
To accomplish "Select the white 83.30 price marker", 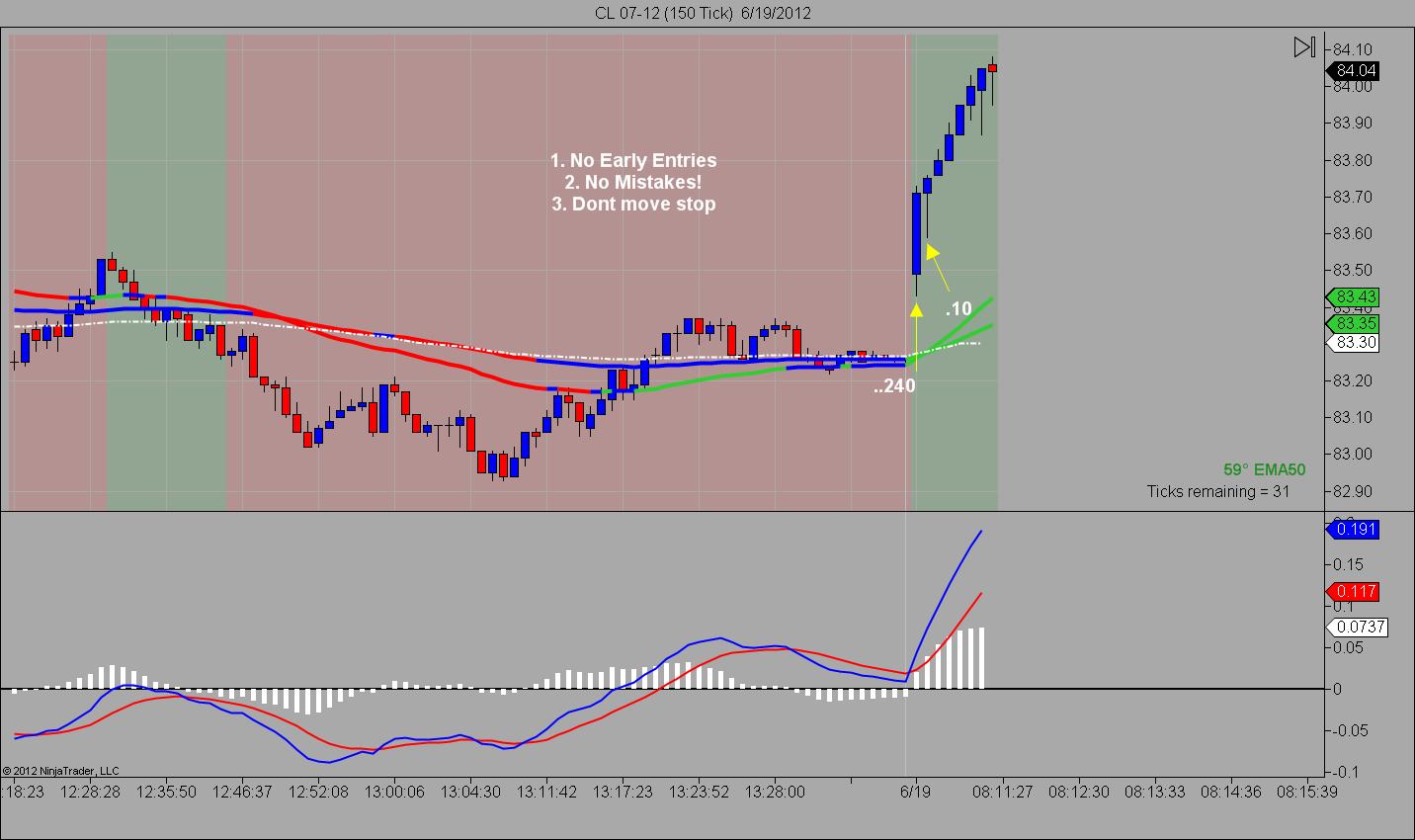I will tap(1352, 343).
